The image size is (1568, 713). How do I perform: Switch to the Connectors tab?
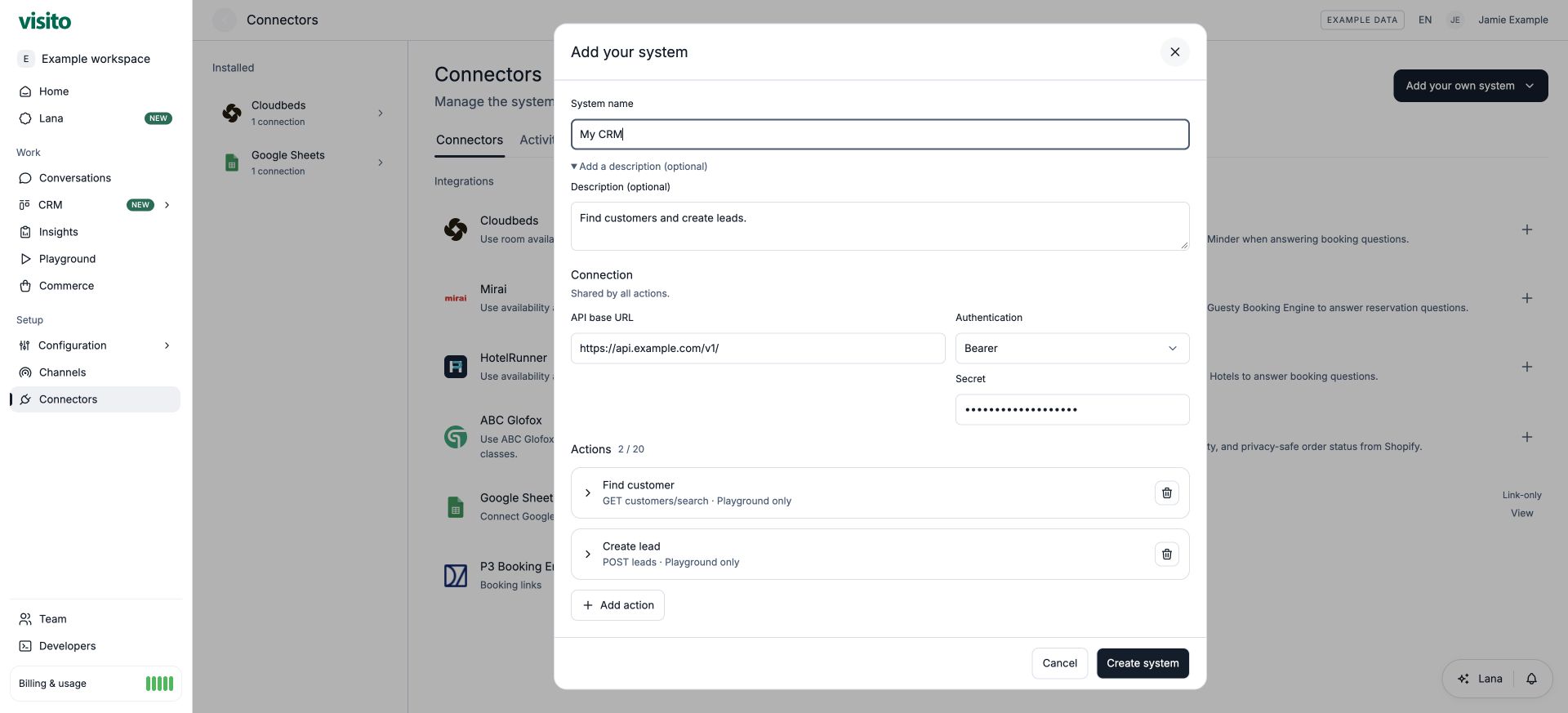470,140
